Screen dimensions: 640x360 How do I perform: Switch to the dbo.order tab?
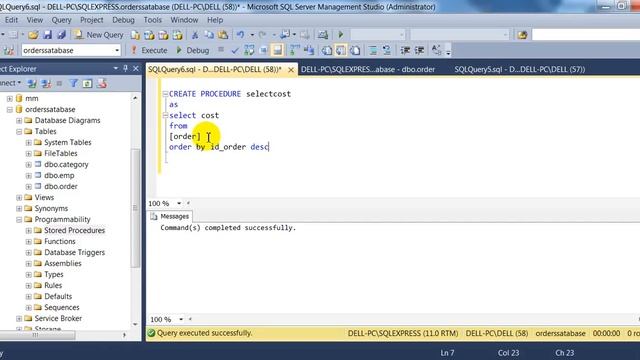(x=368, y=69)
